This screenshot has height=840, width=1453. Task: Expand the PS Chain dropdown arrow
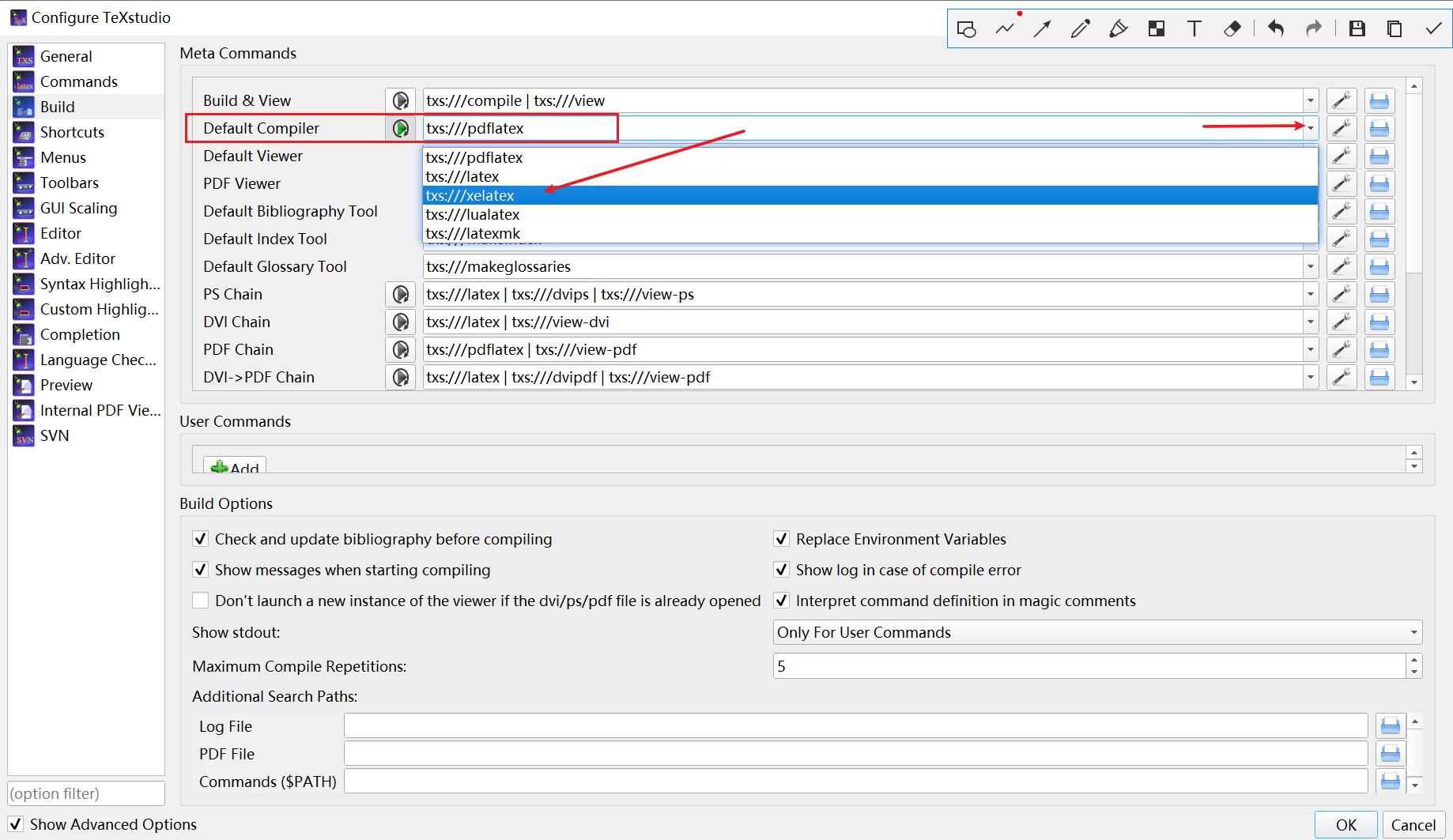click(1310, 294)
